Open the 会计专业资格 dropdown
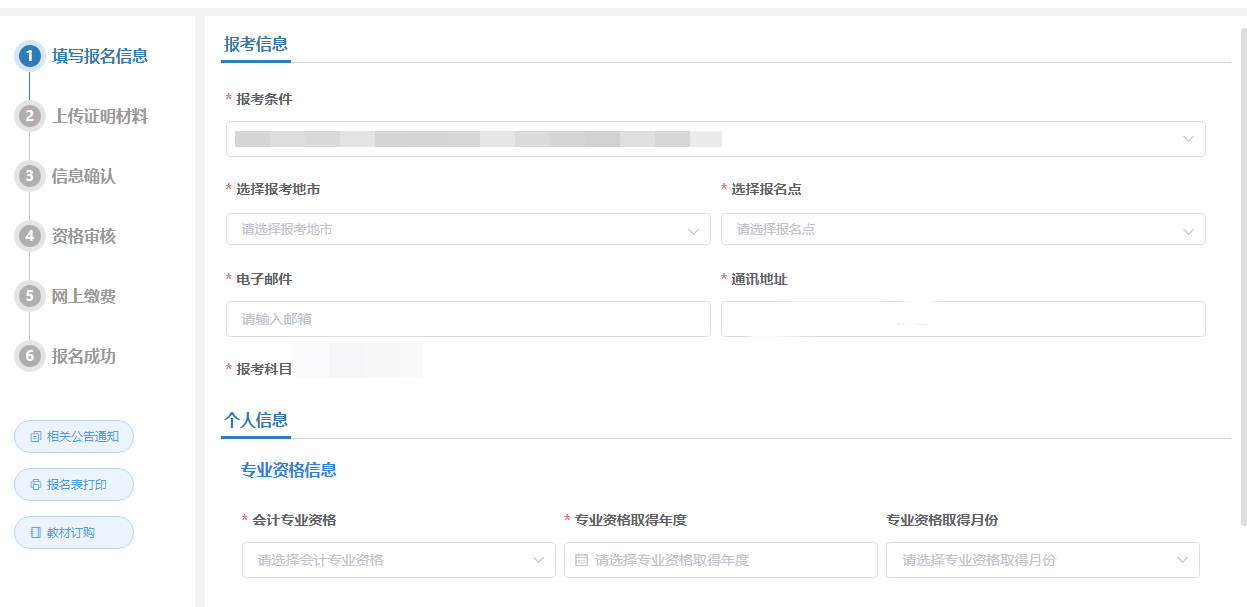Screen dimensions: 1247x607 coord(399,560)
